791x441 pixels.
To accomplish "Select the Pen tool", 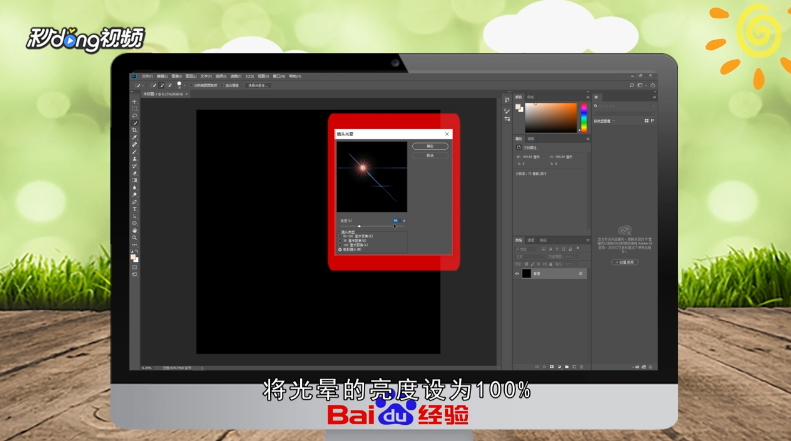I will point(135,202).
